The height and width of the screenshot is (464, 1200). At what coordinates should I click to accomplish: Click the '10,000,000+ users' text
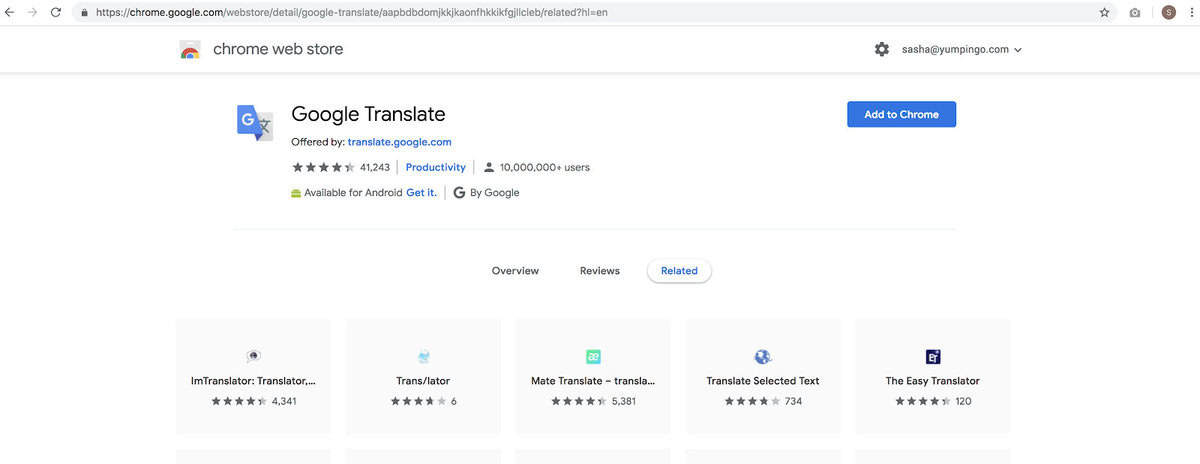pyautogui.click(x=545, y=167)
